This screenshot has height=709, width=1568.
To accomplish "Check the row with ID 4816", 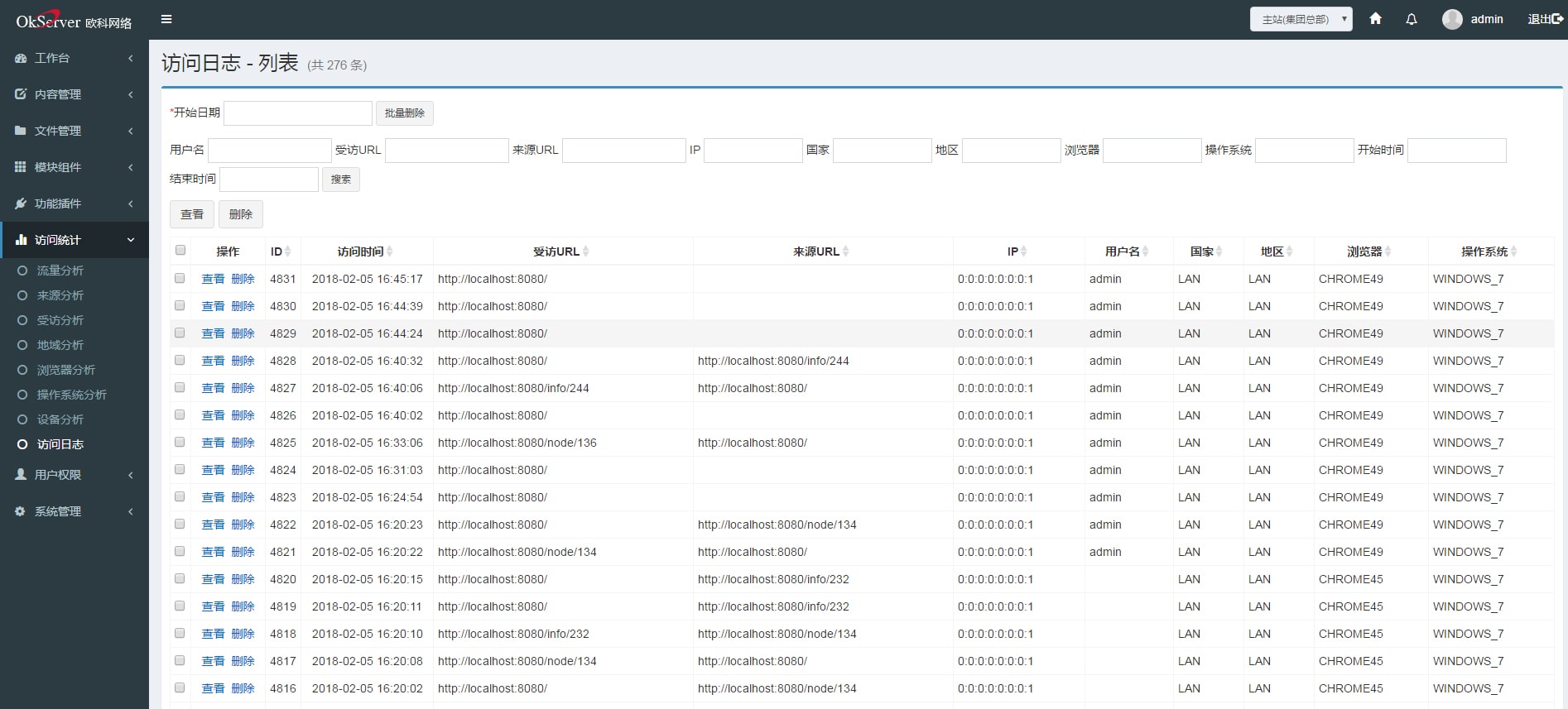I will pyautogui.click(x=180, y=687).
